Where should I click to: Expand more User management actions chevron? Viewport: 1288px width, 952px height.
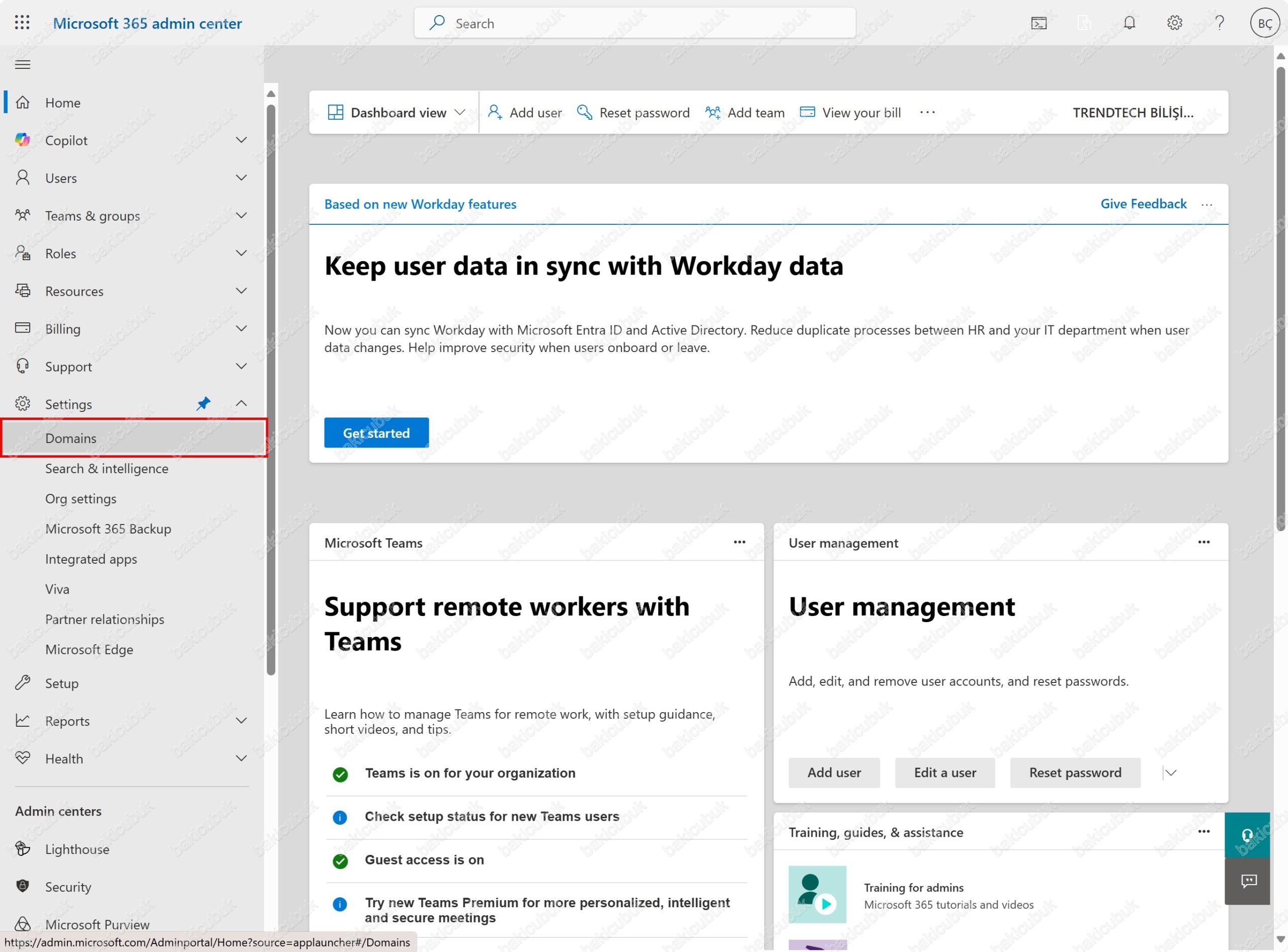coord(1170,773)
